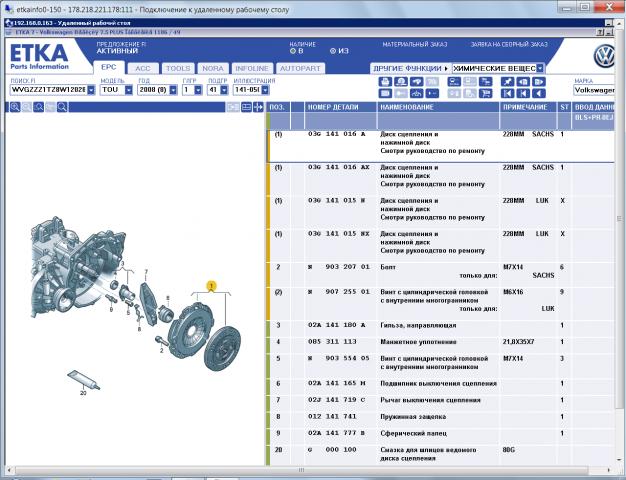Click the pin icon in the toolbar
The width and height of the screenshot is (626, 480).
click(507, 82)
